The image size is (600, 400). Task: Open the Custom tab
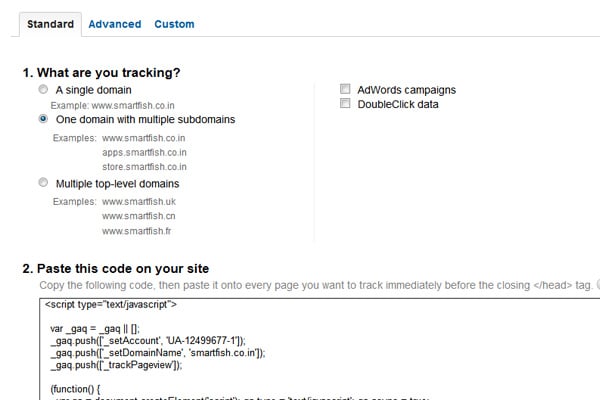[x=174, y=24]
